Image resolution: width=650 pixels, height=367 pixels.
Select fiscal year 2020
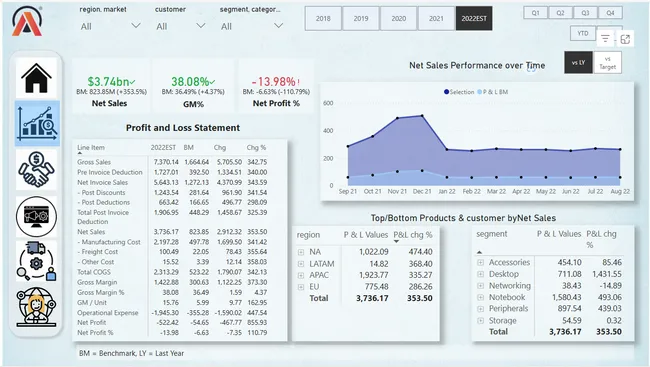point(398,18)
